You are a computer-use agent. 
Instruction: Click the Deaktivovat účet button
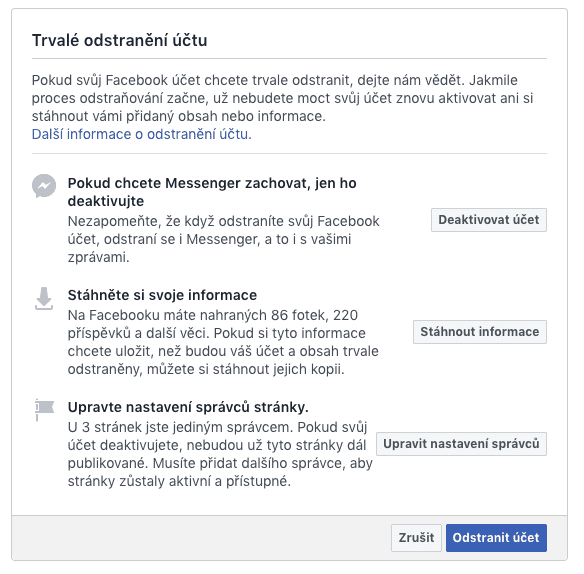click(x=489, y=220)
